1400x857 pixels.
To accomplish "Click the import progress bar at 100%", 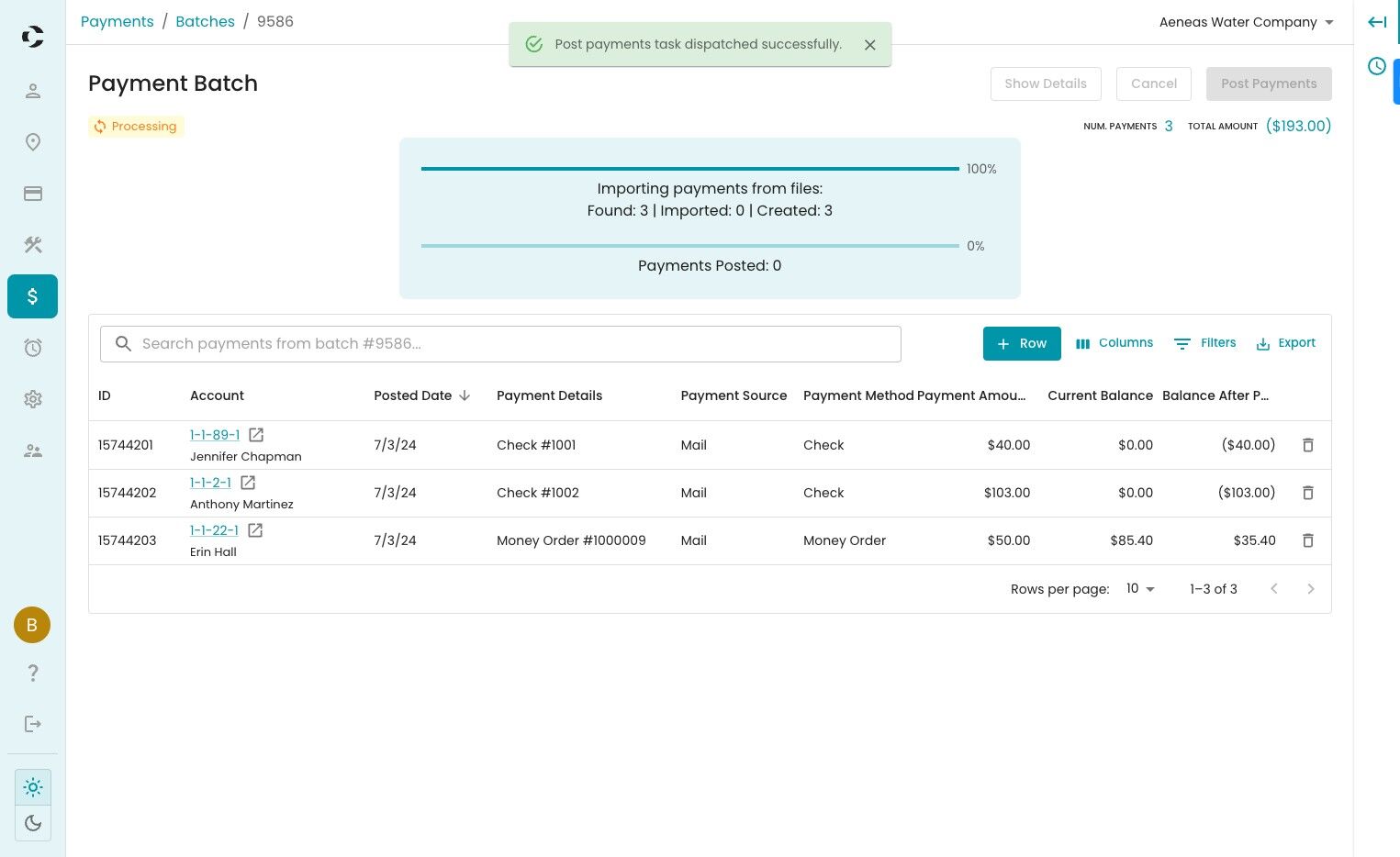I will click(x=690, y=169).
